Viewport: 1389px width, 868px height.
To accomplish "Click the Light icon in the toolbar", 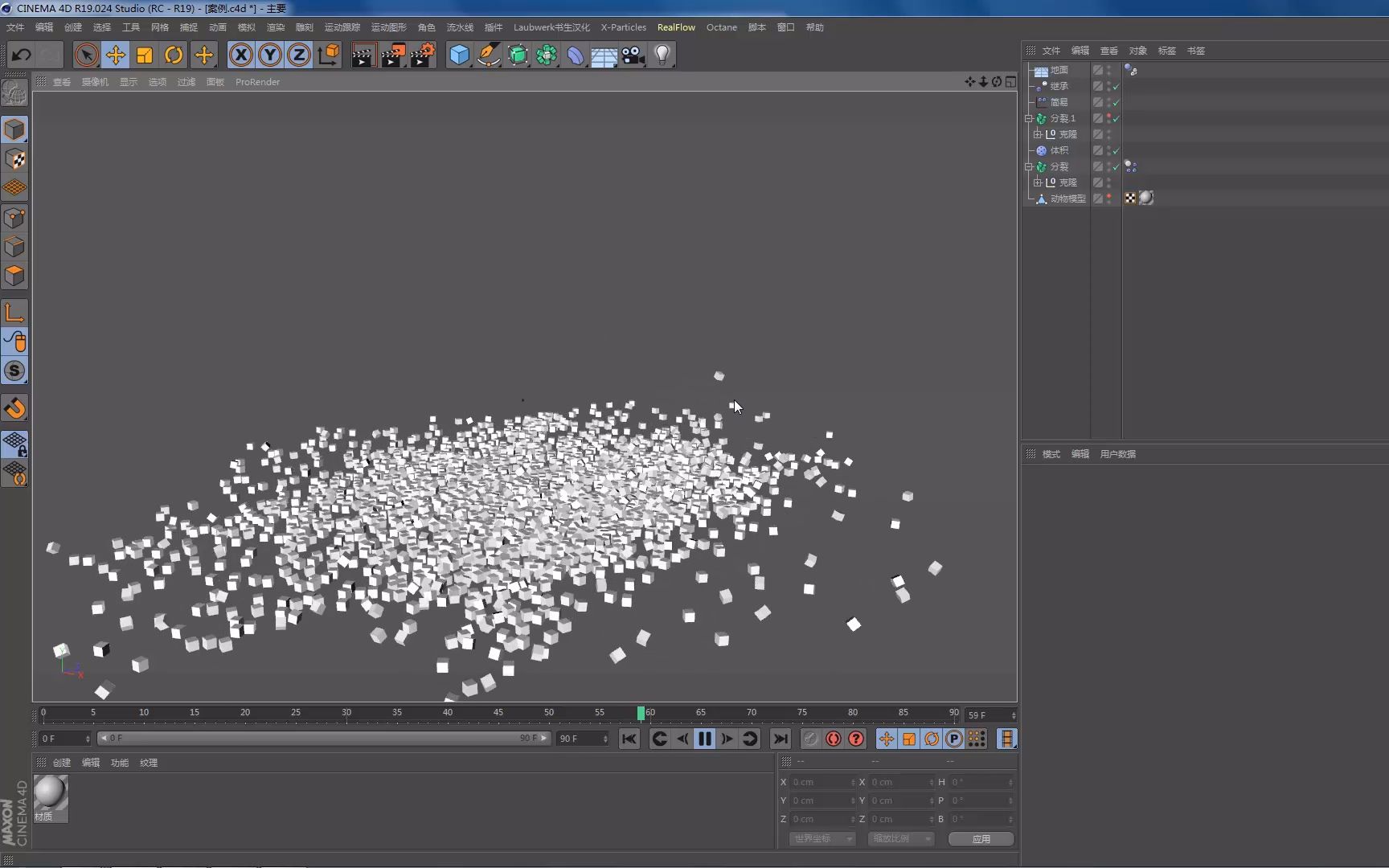I will click(x=662, y=55).
